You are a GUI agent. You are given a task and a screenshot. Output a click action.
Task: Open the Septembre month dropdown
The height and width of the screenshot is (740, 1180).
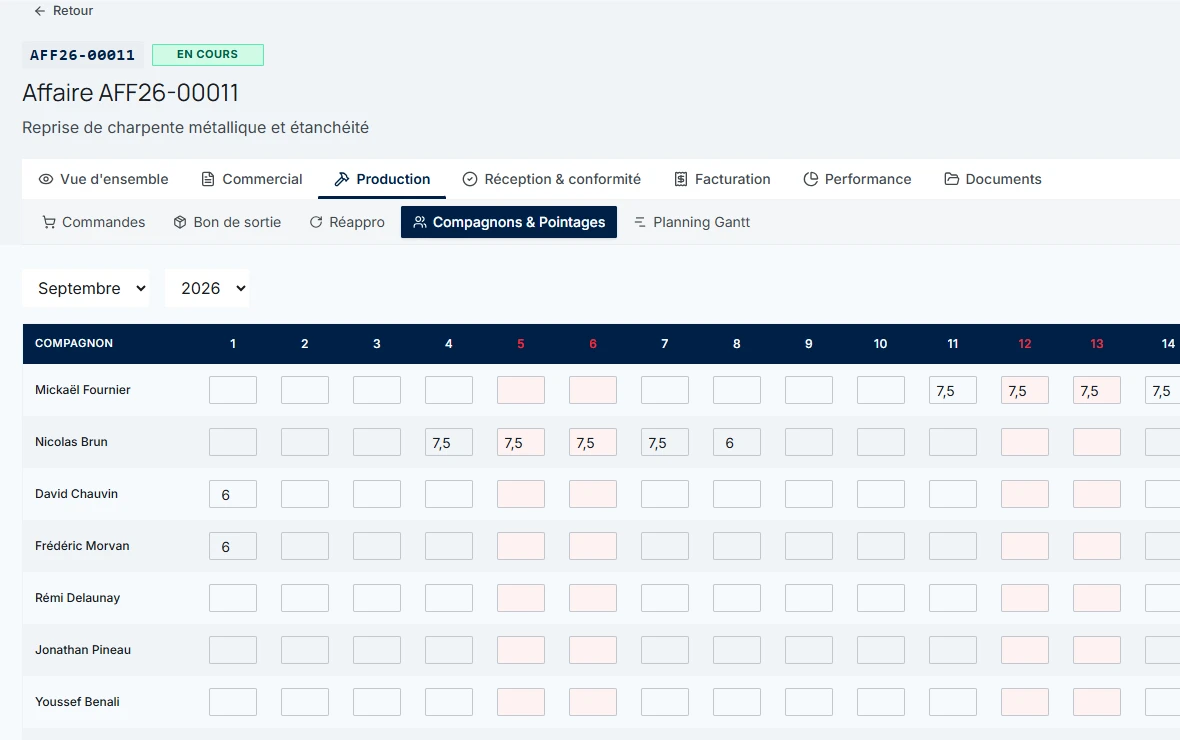click(86, 288)
